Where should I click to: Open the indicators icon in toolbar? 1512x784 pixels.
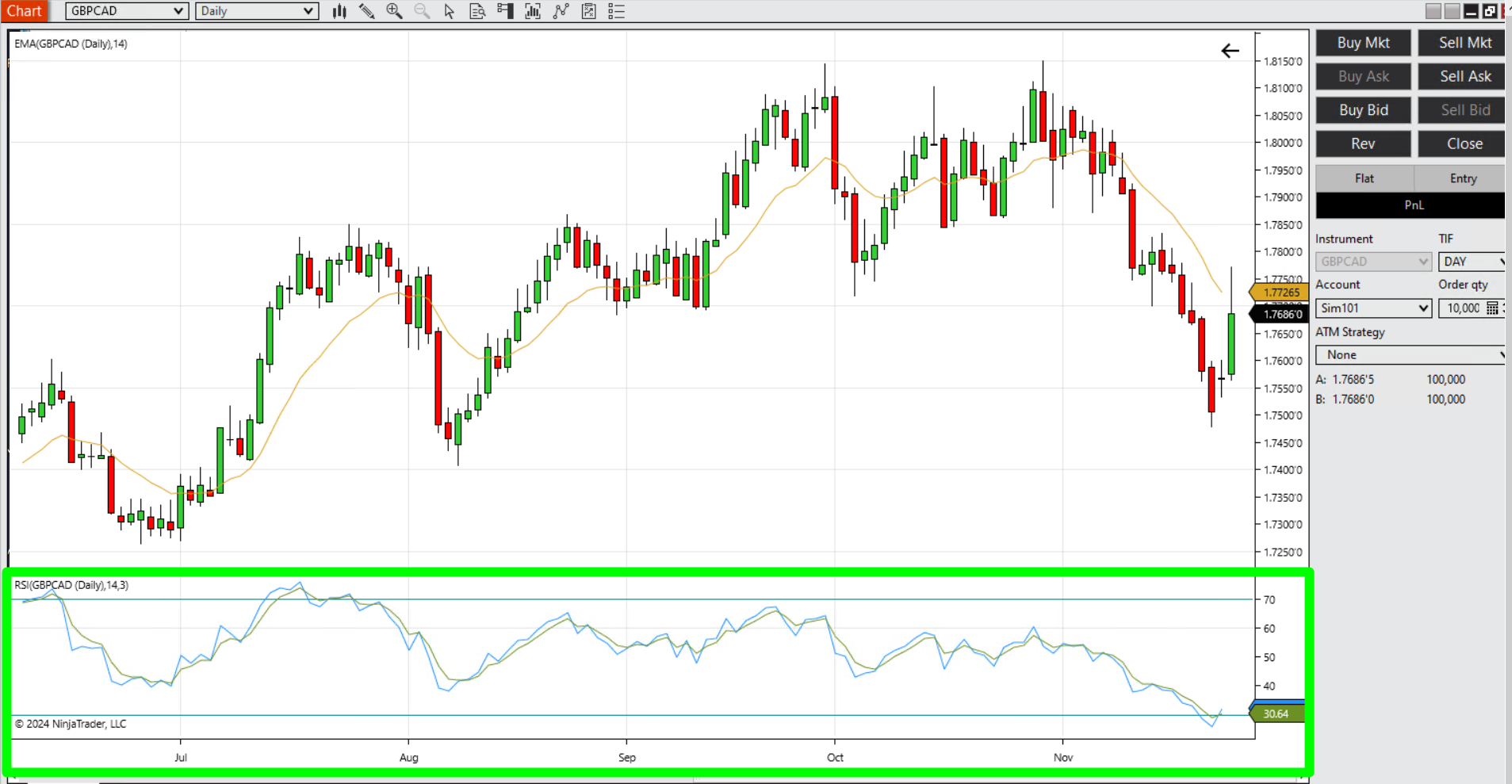533,11
